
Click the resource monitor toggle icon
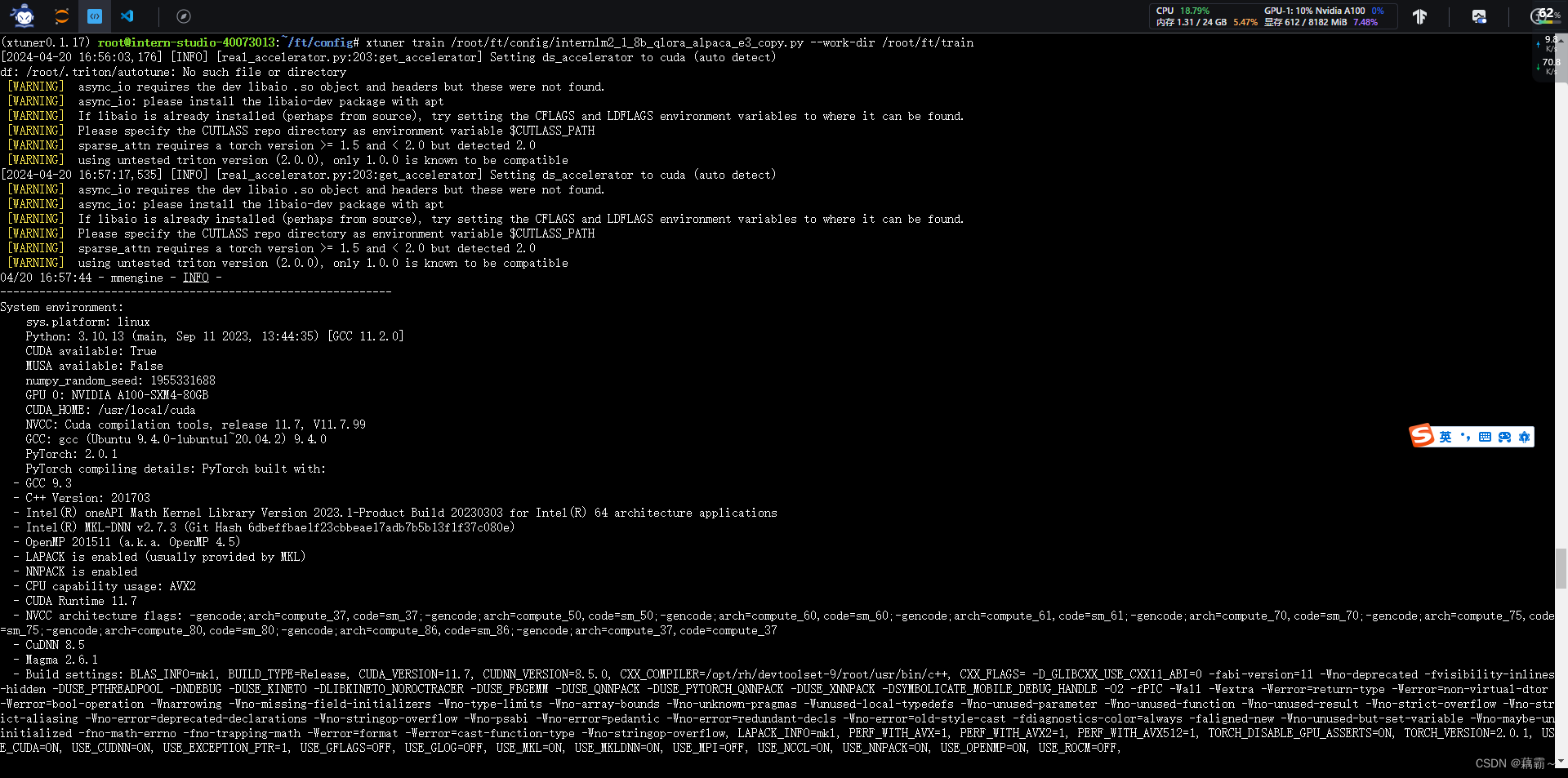coord(1479,16)
